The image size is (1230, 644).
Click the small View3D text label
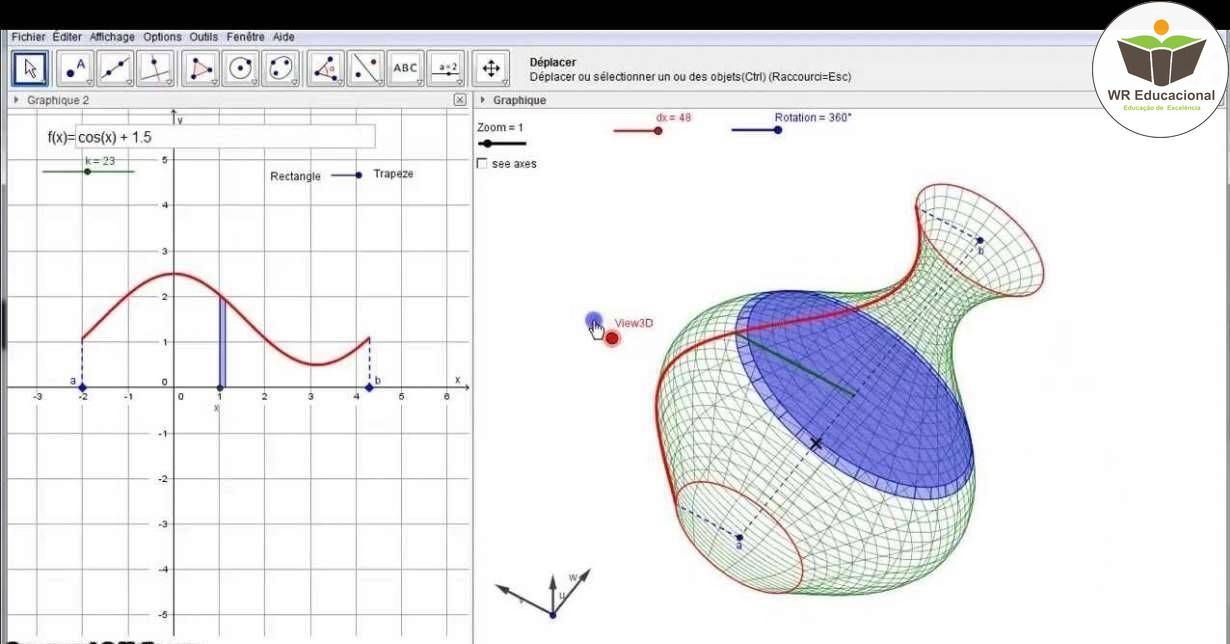[634, 323]
